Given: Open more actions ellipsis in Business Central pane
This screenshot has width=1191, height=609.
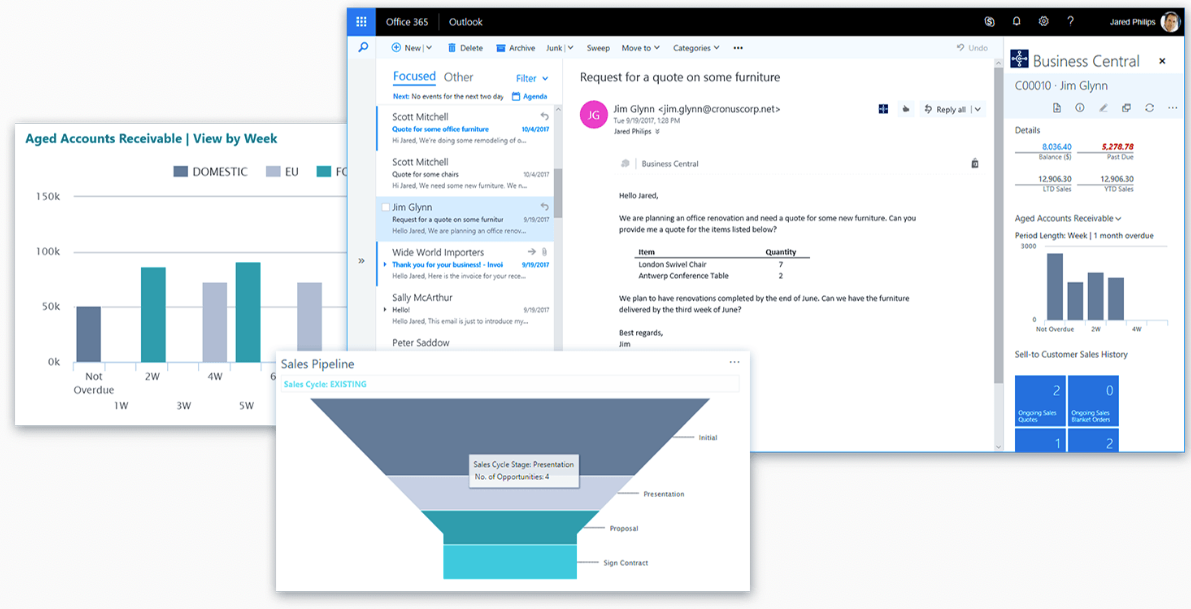Looking at the screenshot, I should coord(1172,108).
